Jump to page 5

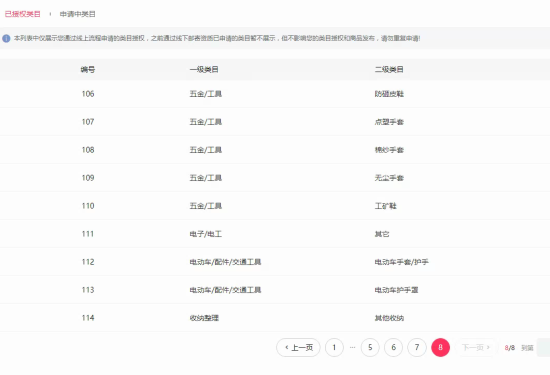tap(370, 347)
